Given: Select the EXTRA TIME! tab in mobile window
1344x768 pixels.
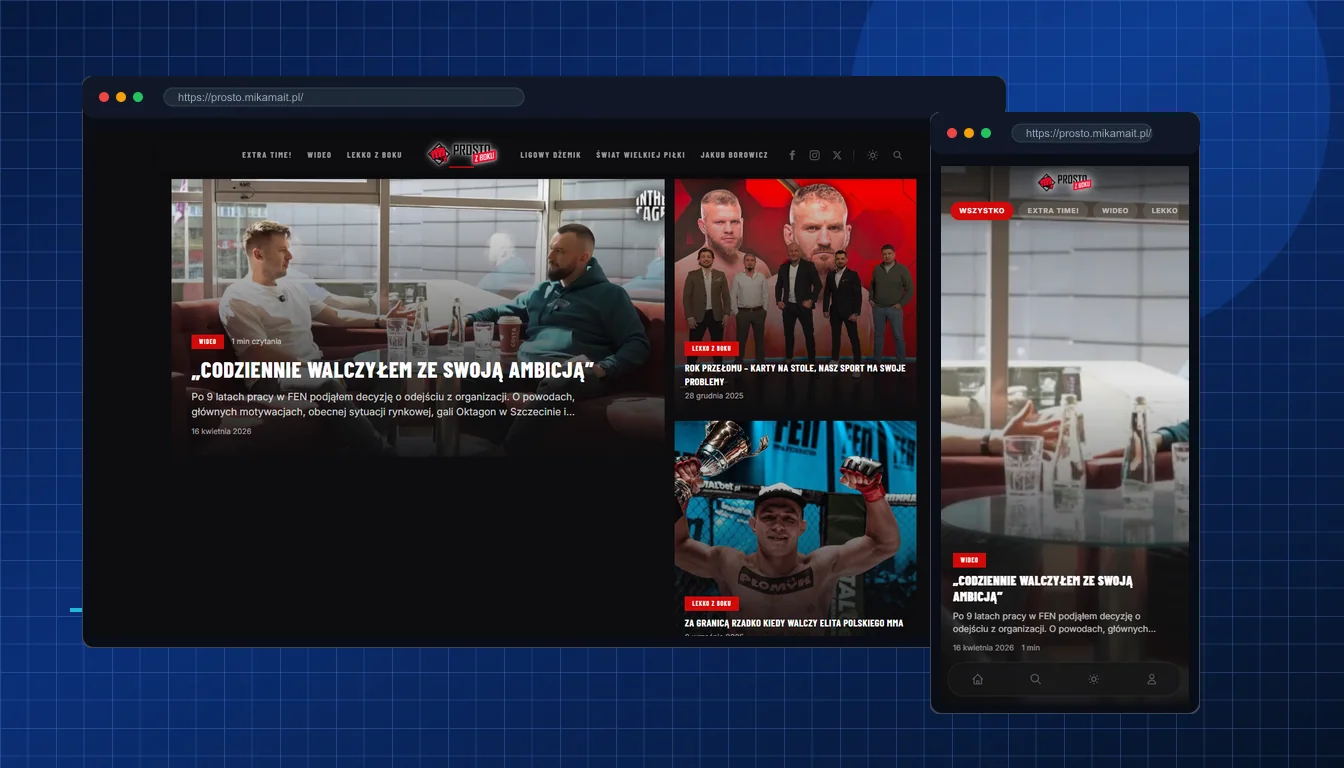Looking at the screenshot, I should point(1053,211).
